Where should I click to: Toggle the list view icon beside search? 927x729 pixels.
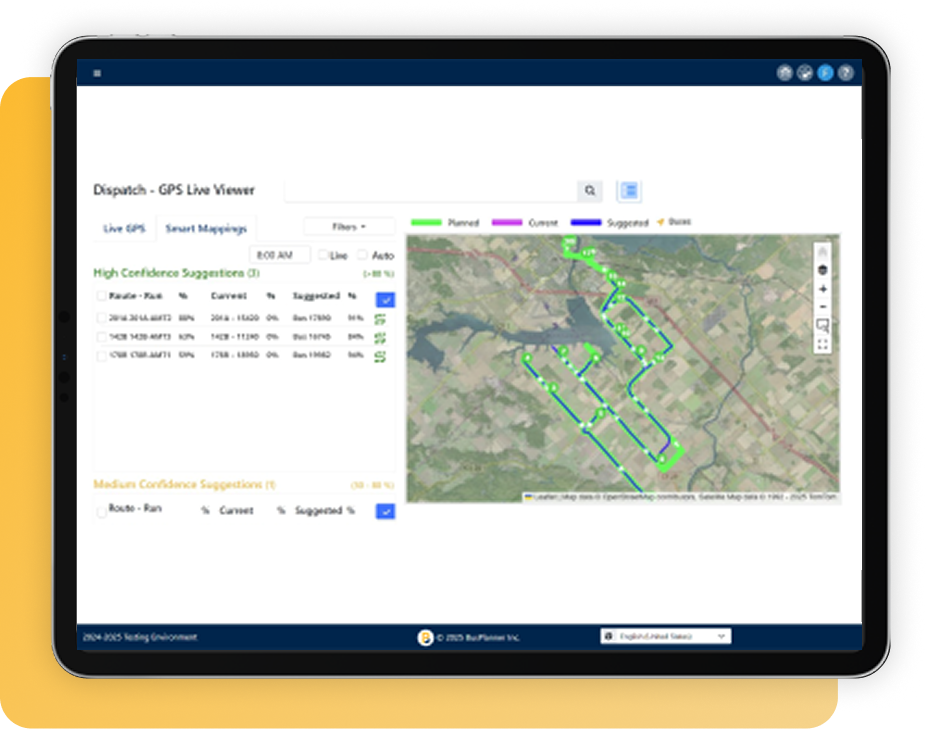[x=629, y=191]
